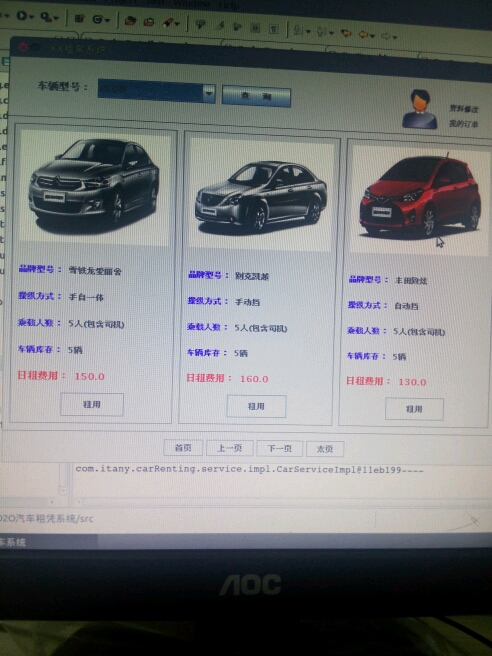Image resolution: width=492 pixels, height=656 pixels.
Task: Click 租用 under the 日租费用 150.0 car
Action: (x=92, y=404)
